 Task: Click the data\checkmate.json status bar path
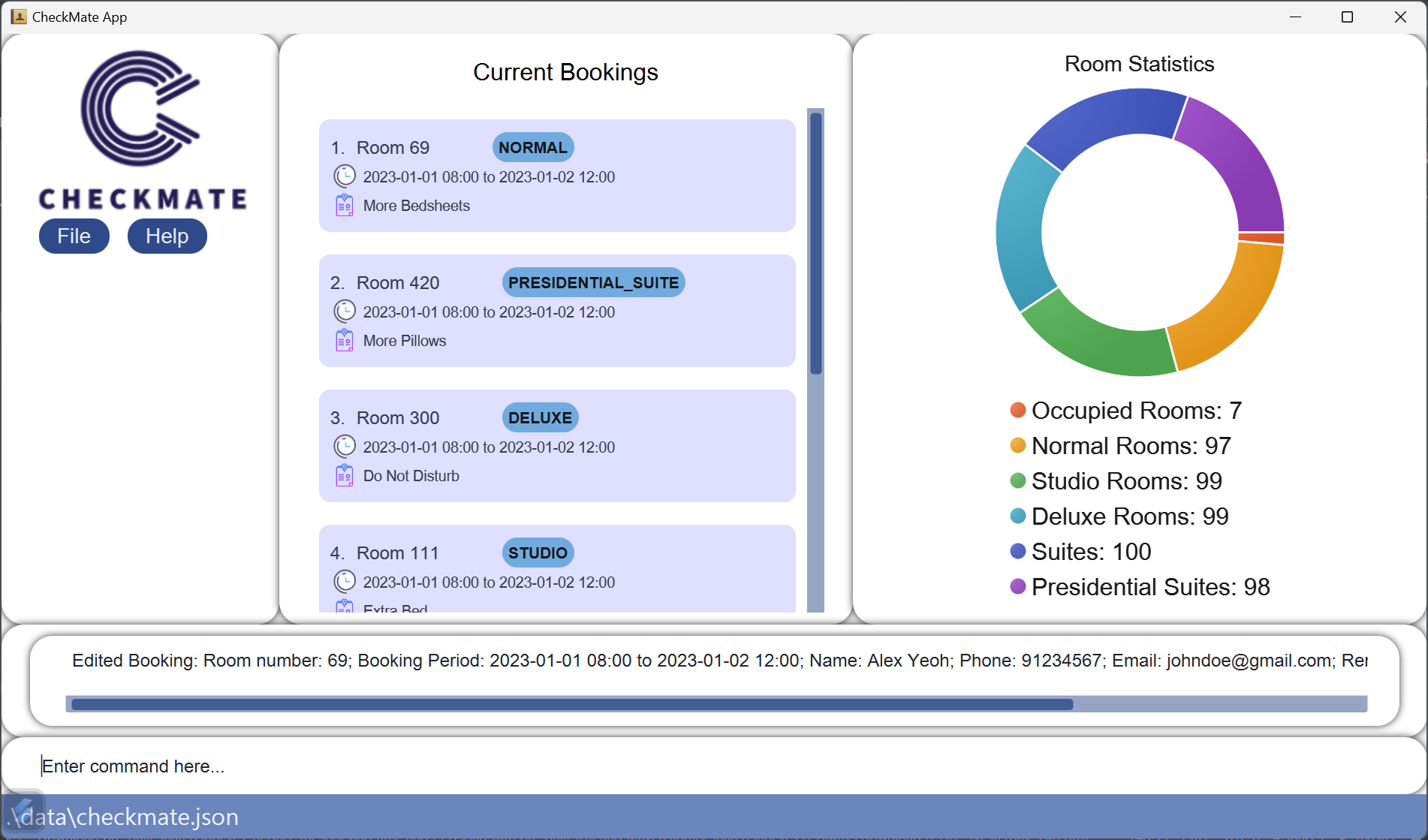click(x=122, y=817)
